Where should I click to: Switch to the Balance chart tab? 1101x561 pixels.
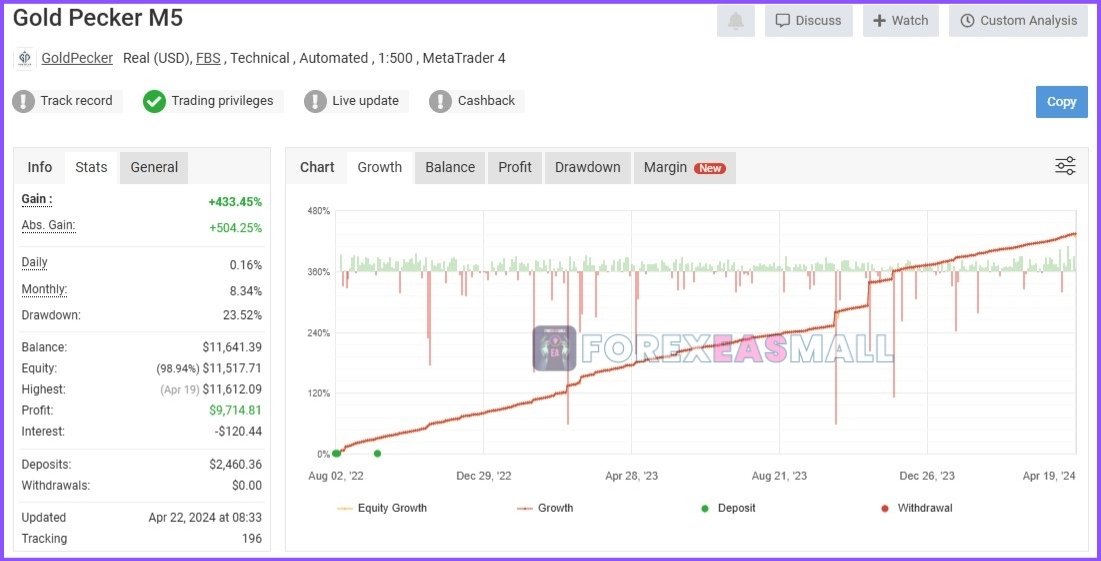tap(450, 167)
